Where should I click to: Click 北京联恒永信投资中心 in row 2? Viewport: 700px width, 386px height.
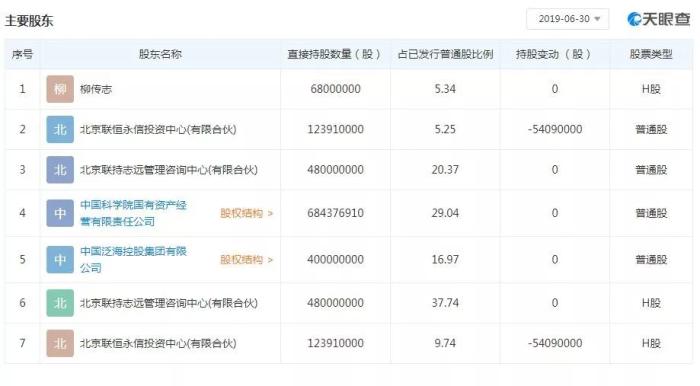158,129
